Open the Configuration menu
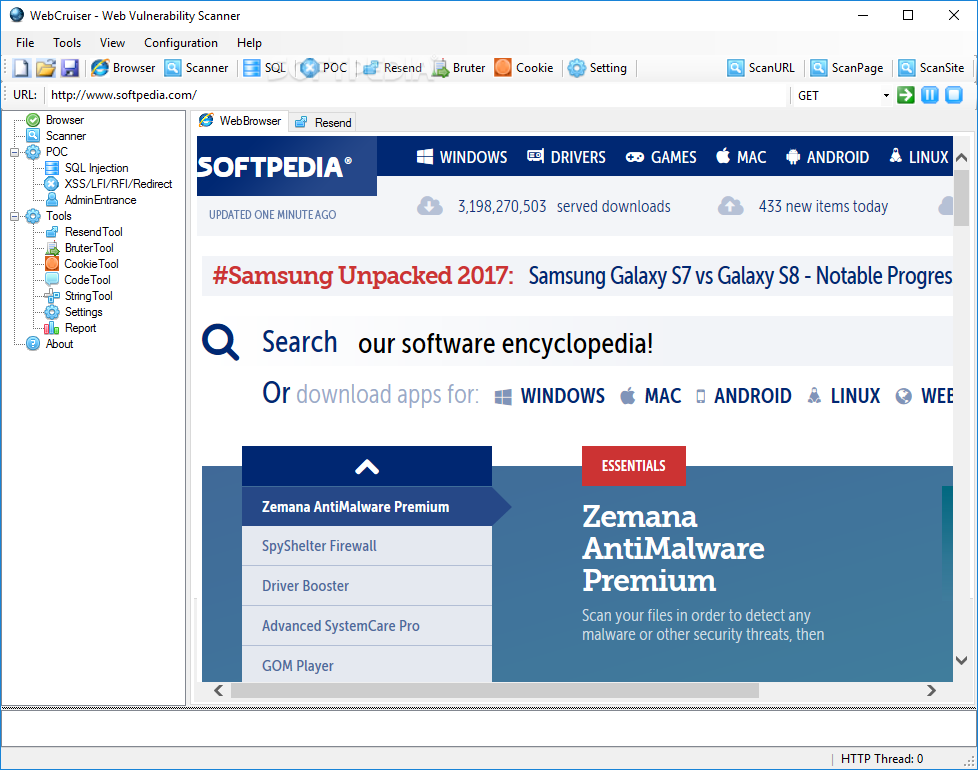The width and height of the screenshot is (978, 770). pyautogui.click(x=181, y=42)
